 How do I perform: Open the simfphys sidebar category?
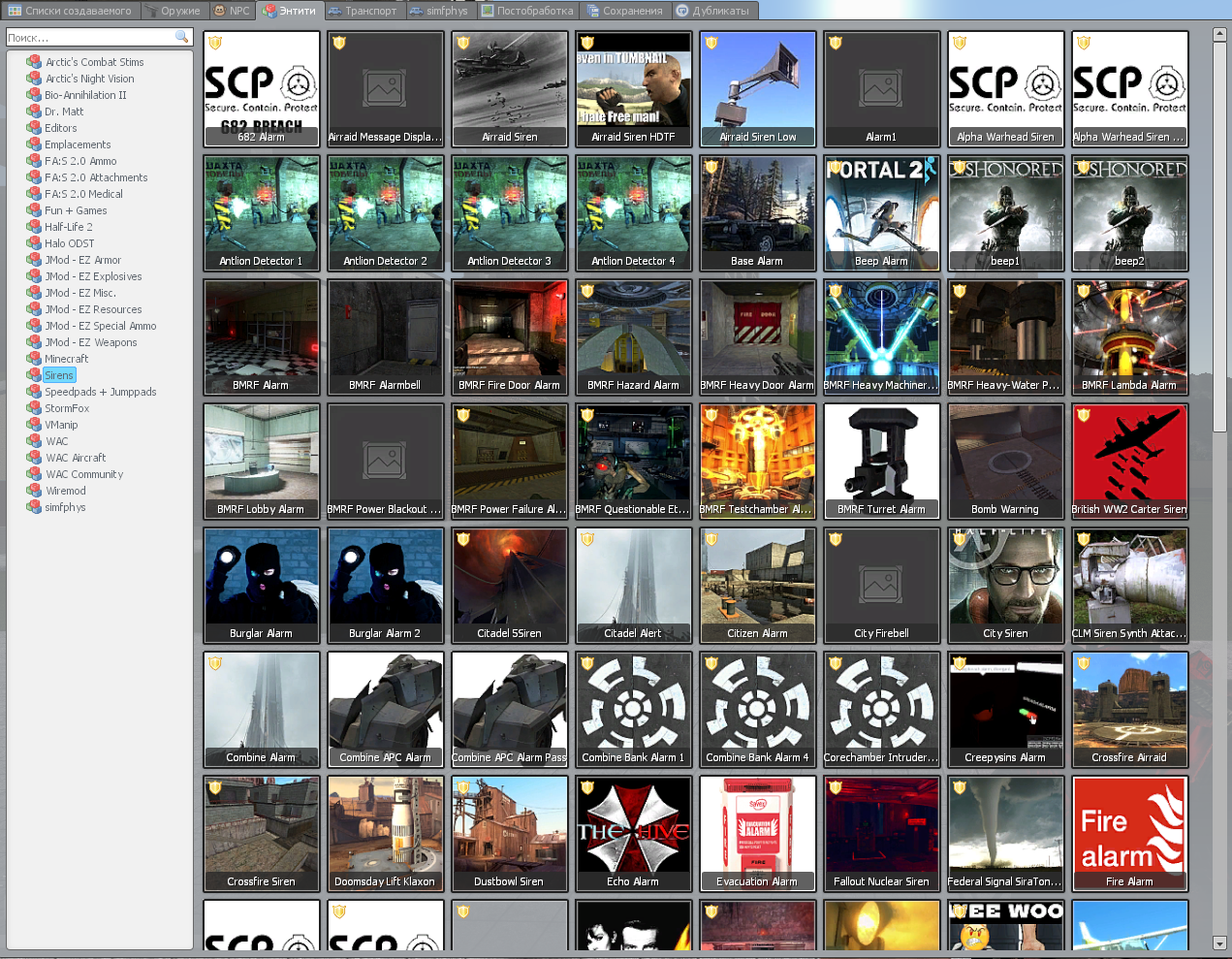click(65, 507)
